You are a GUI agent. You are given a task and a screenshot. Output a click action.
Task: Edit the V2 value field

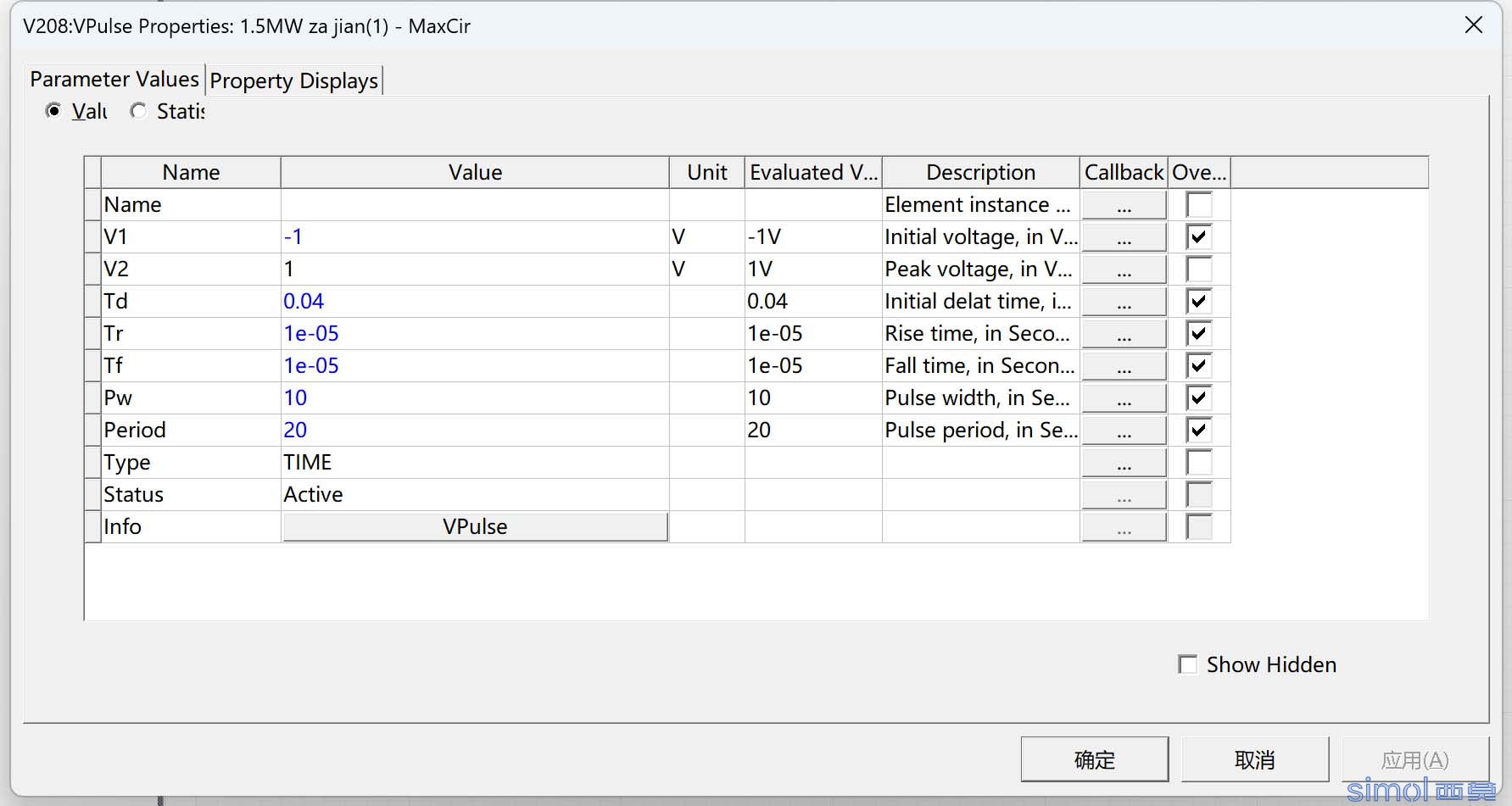point(475,270)
